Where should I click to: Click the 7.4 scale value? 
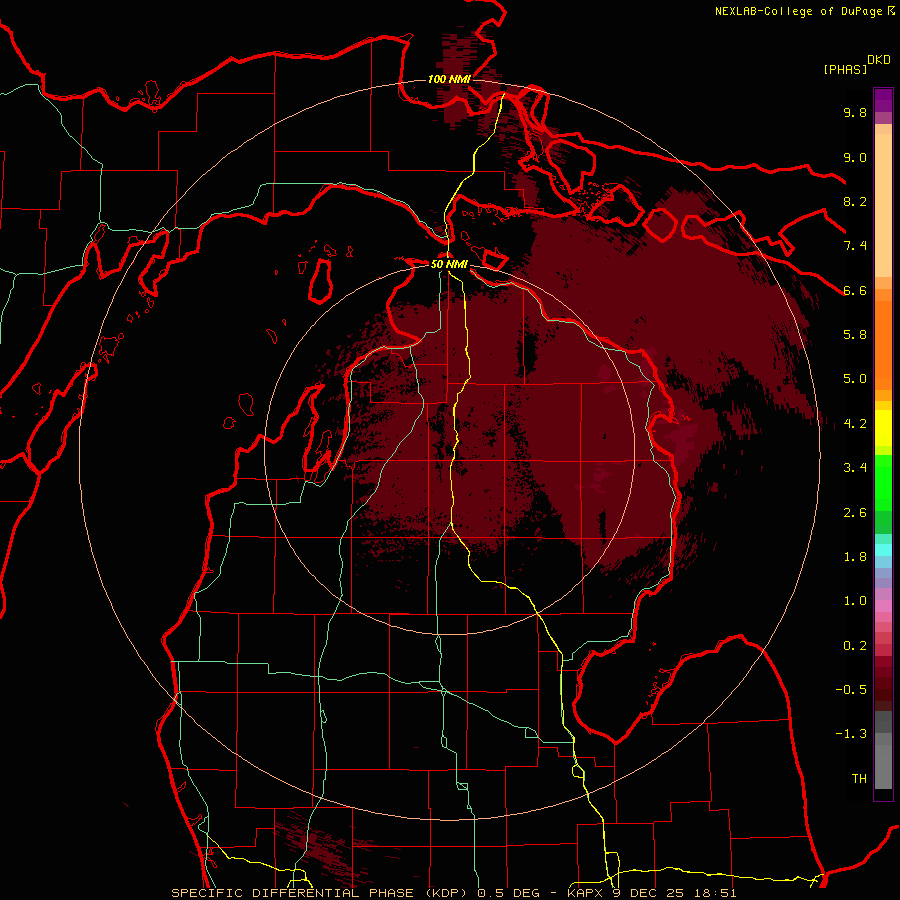tap(855, 246)
